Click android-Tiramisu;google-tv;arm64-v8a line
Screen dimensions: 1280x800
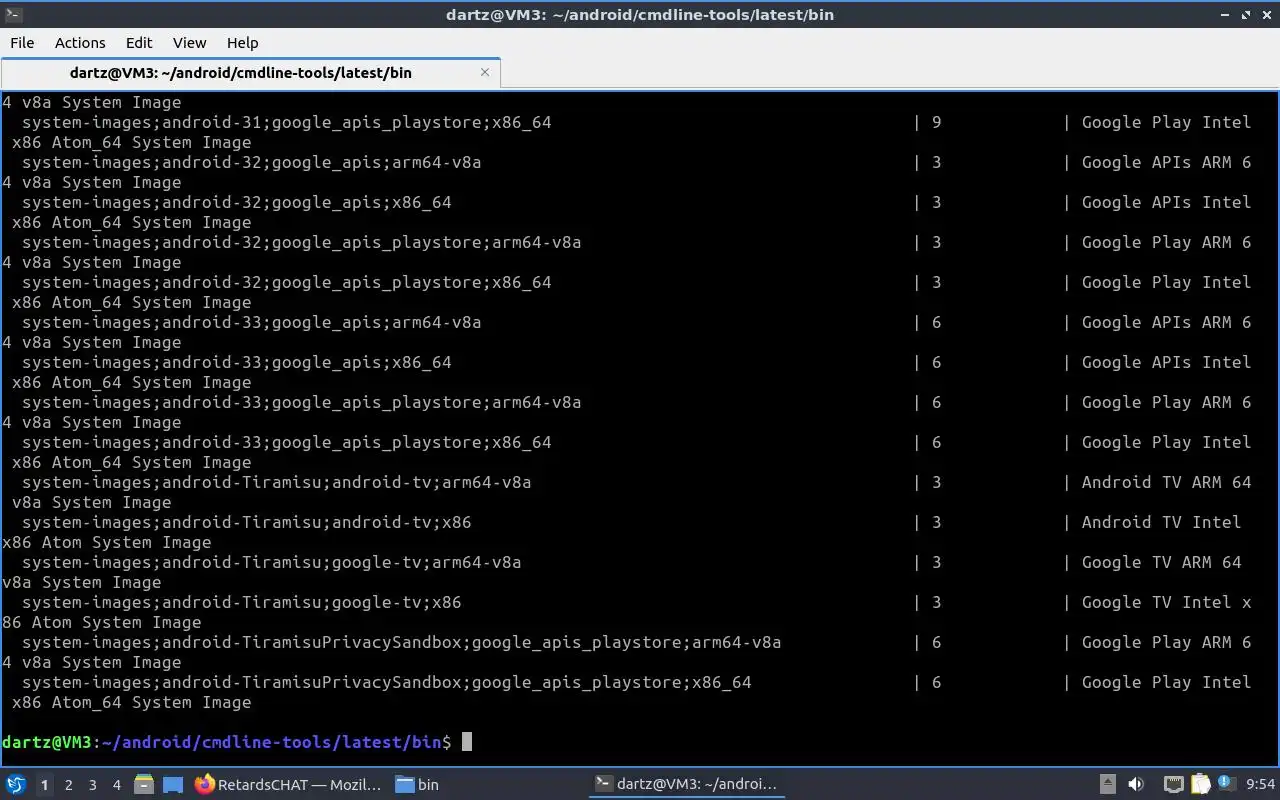(x=271, y=562)
